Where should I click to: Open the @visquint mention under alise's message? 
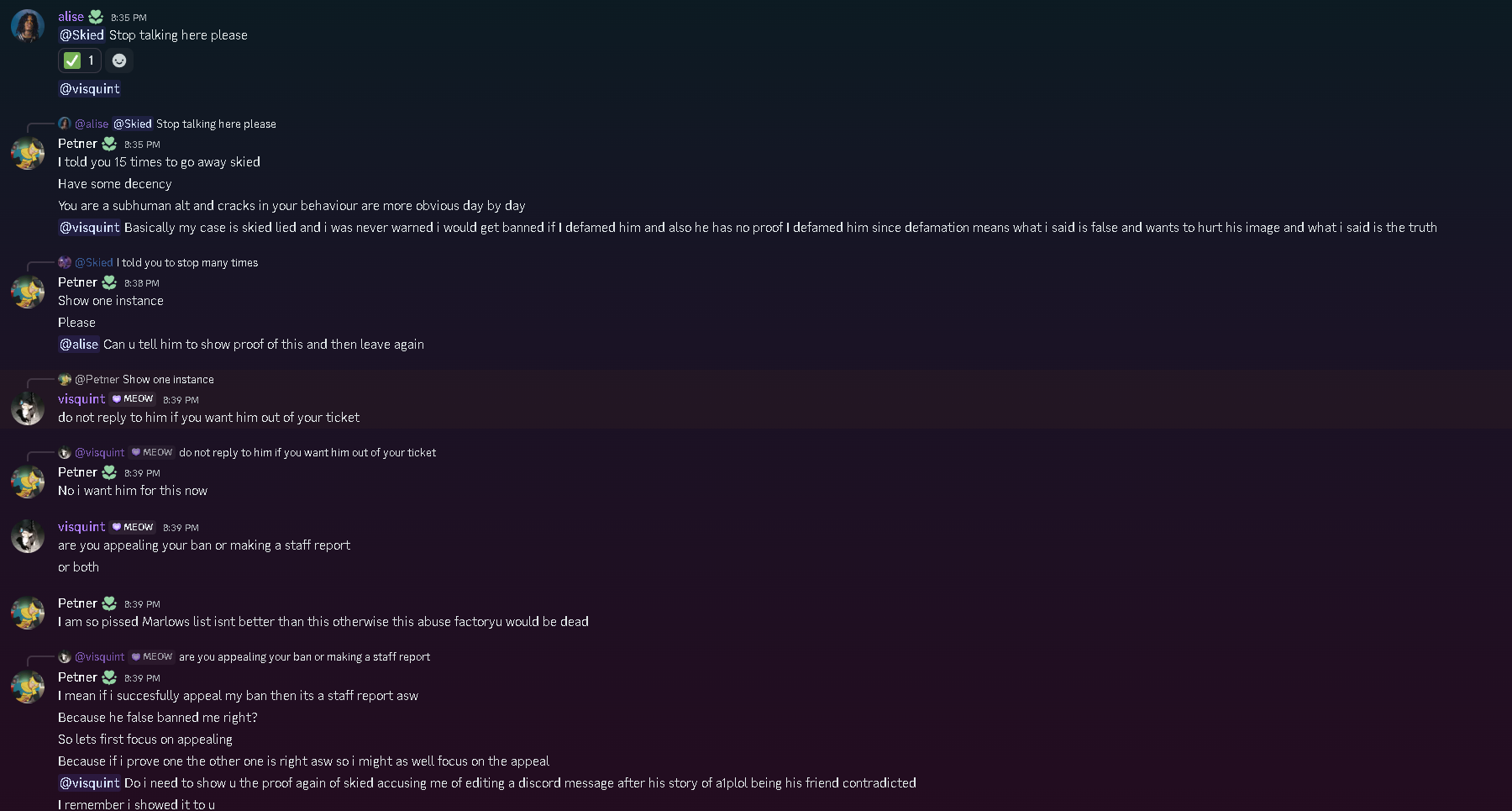89,89
